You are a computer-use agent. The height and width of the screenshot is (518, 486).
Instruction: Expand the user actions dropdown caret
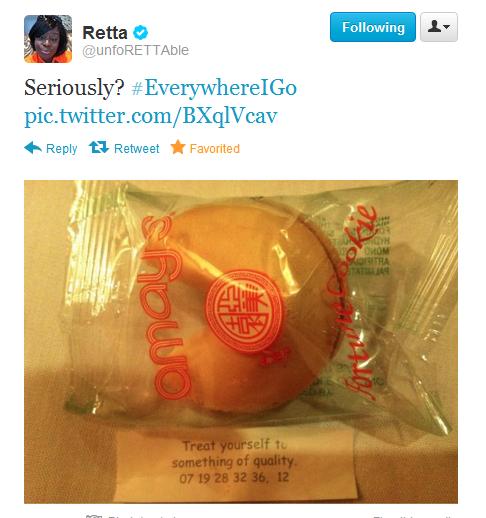tap(447, 27)
